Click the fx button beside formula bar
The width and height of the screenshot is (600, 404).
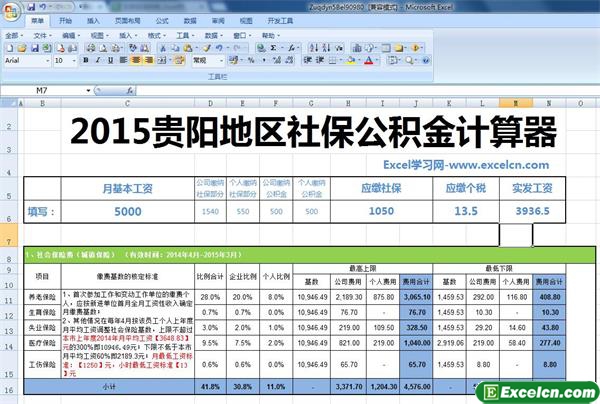[130, 91]
